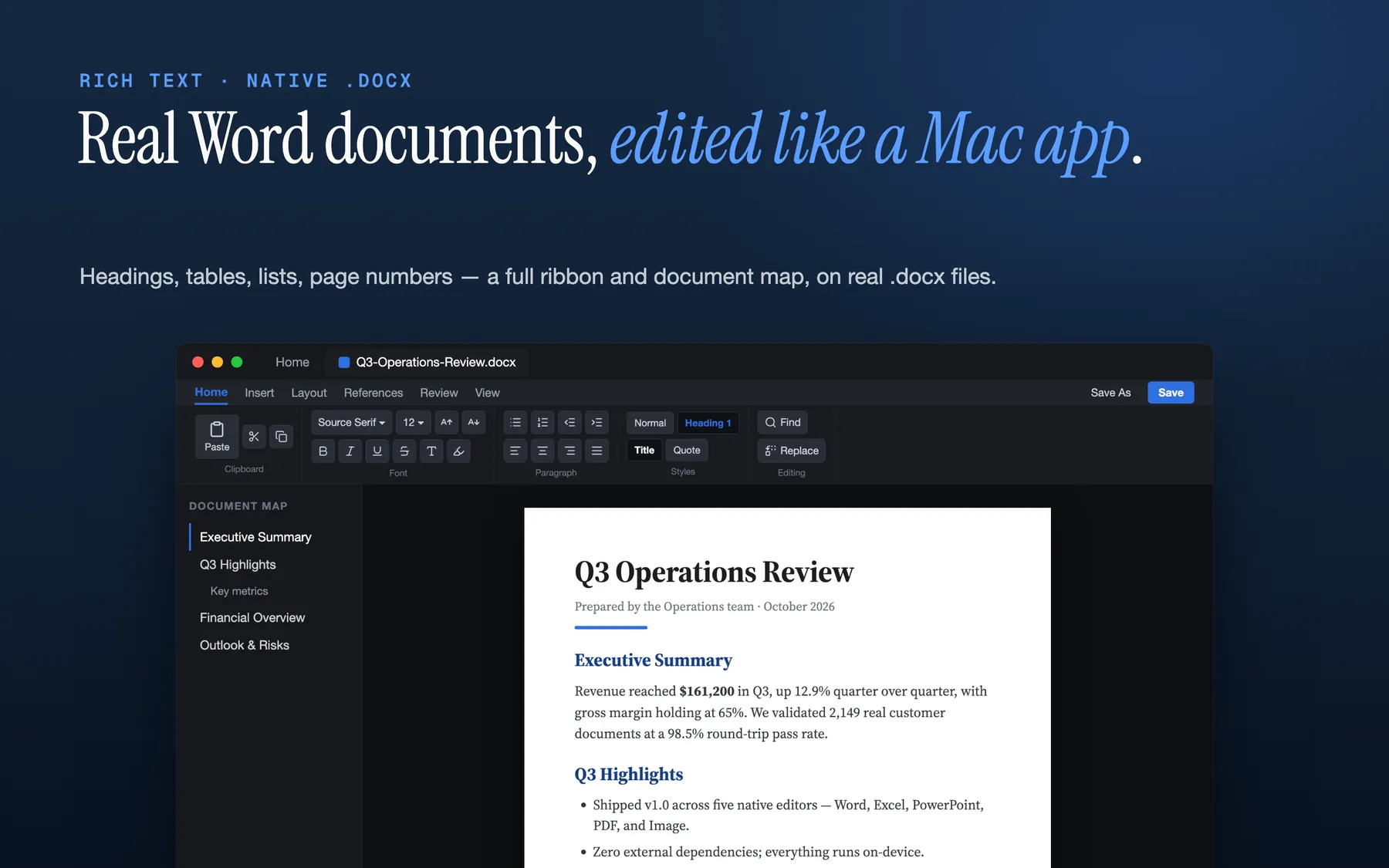Open the Layout ribbon tab
Screen dimensions: 1389x868
tap(309, 393)
